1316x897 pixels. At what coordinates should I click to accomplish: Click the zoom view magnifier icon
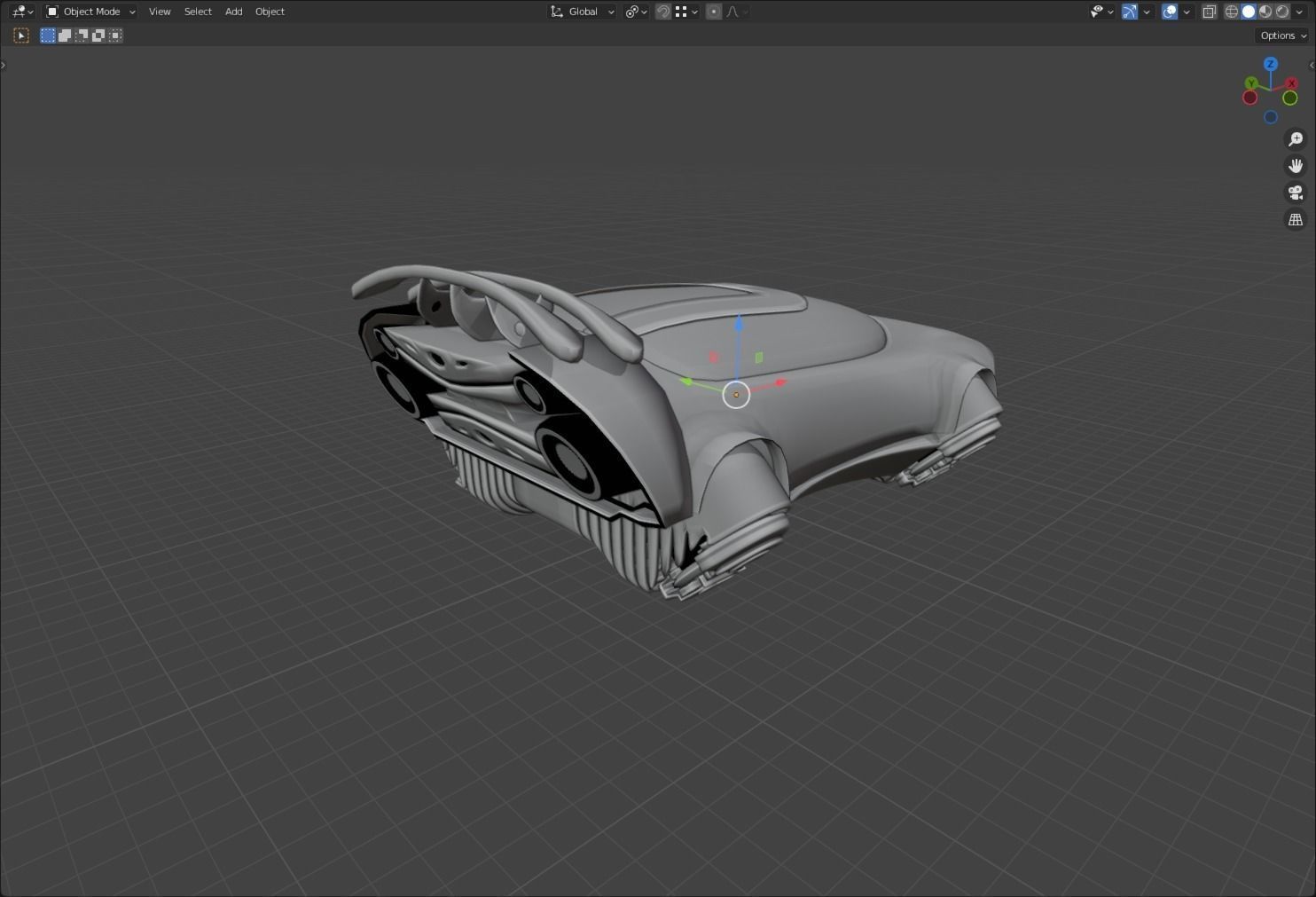pos(1296,139)
